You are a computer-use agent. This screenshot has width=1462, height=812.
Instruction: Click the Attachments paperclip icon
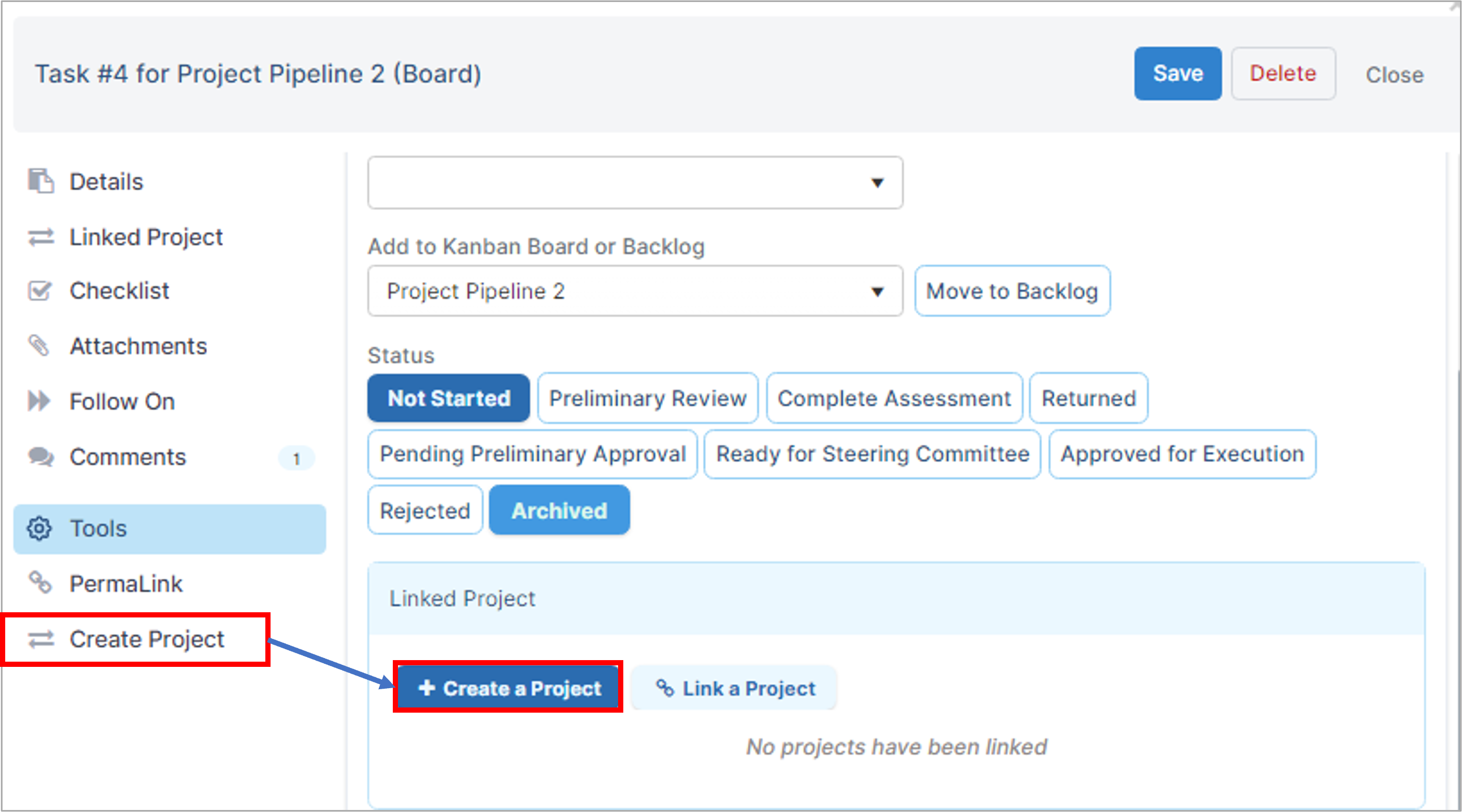click(40, 345)
